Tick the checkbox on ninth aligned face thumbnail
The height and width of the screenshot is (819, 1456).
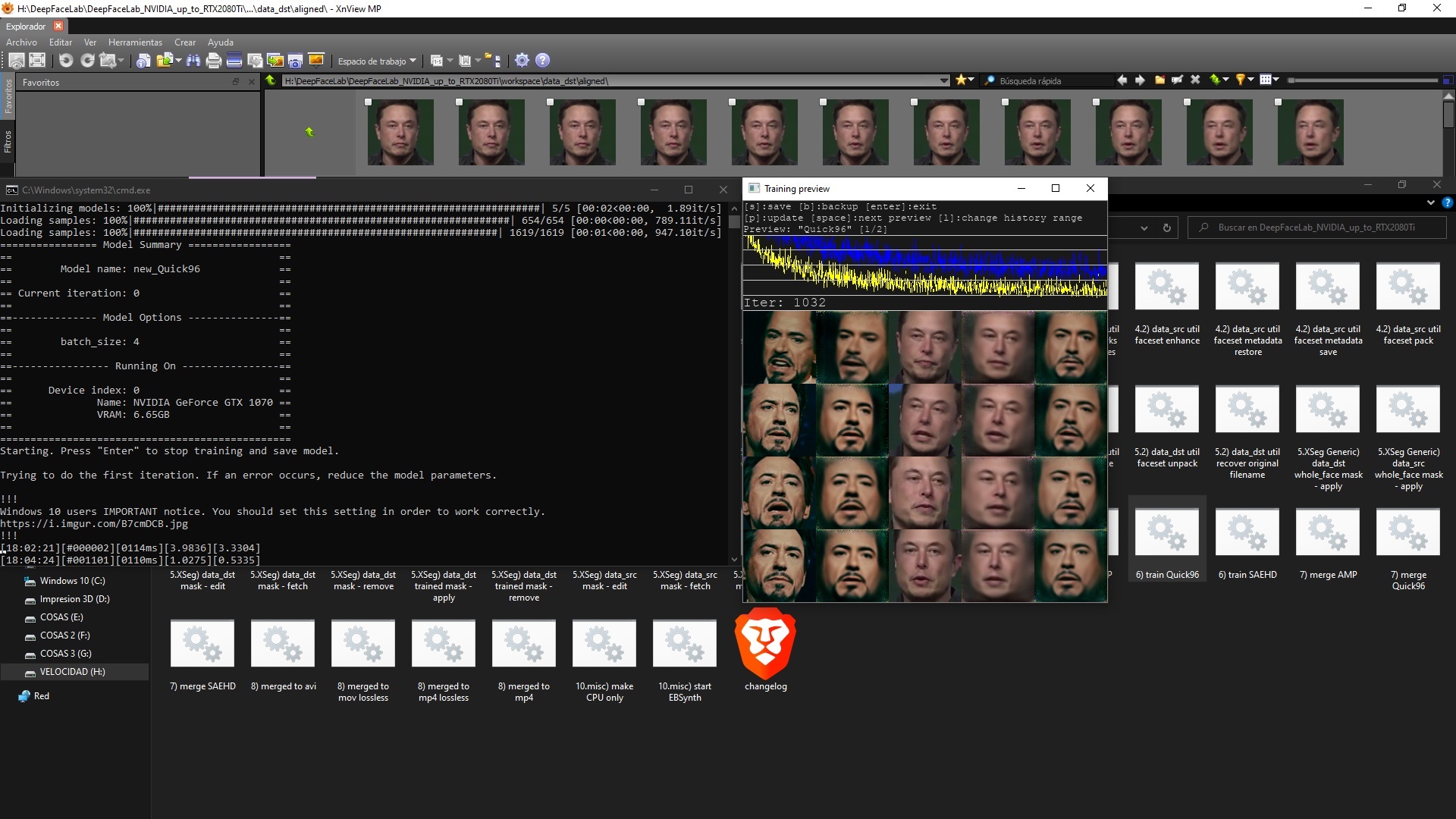click(x=1096, y=102)
